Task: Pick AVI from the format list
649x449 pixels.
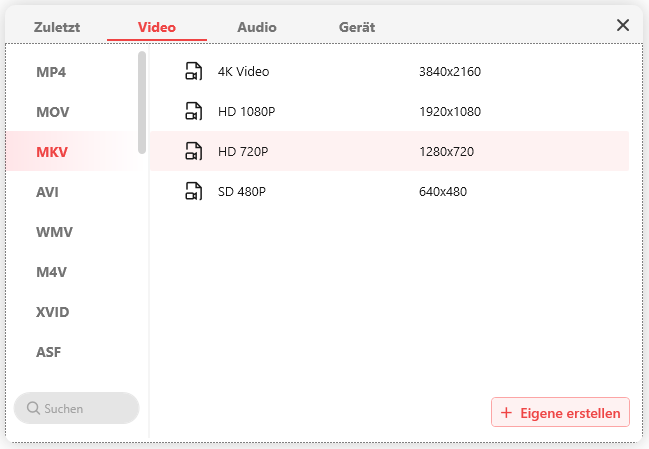Action: pos(47,192)
